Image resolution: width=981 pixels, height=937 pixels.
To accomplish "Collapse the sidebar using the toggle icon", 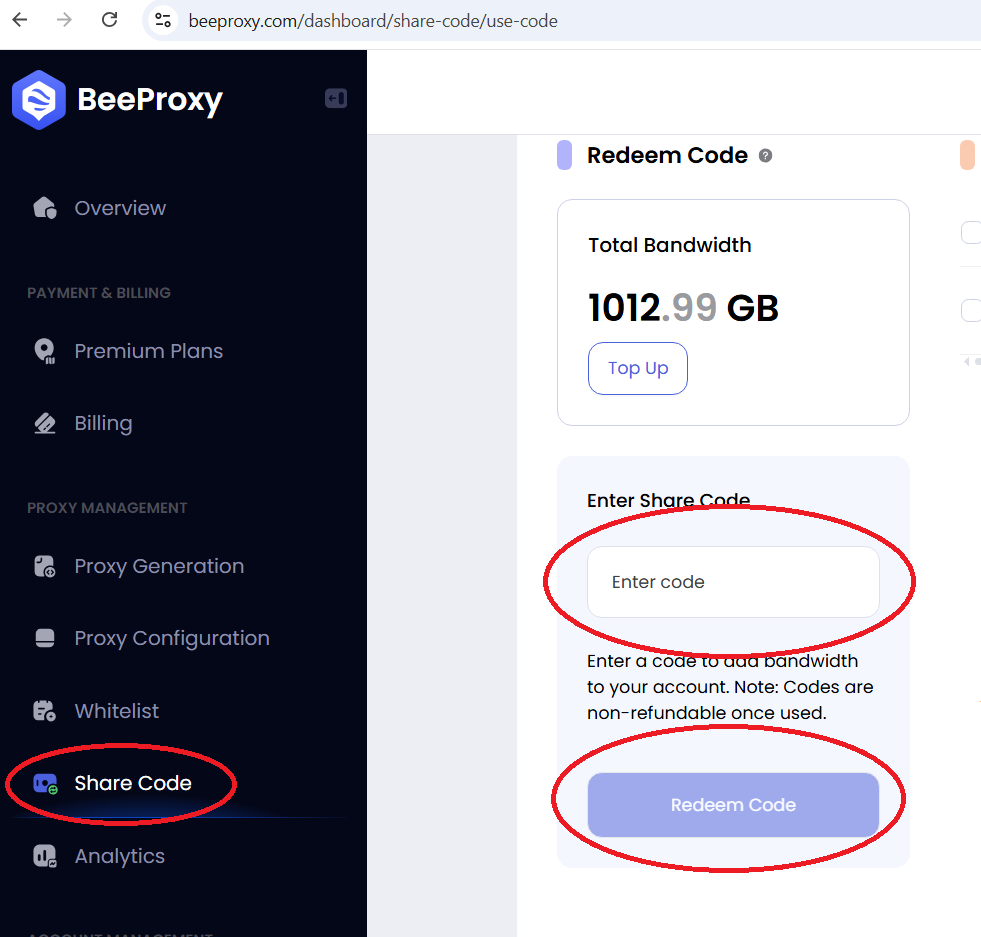I will [336, 98].
